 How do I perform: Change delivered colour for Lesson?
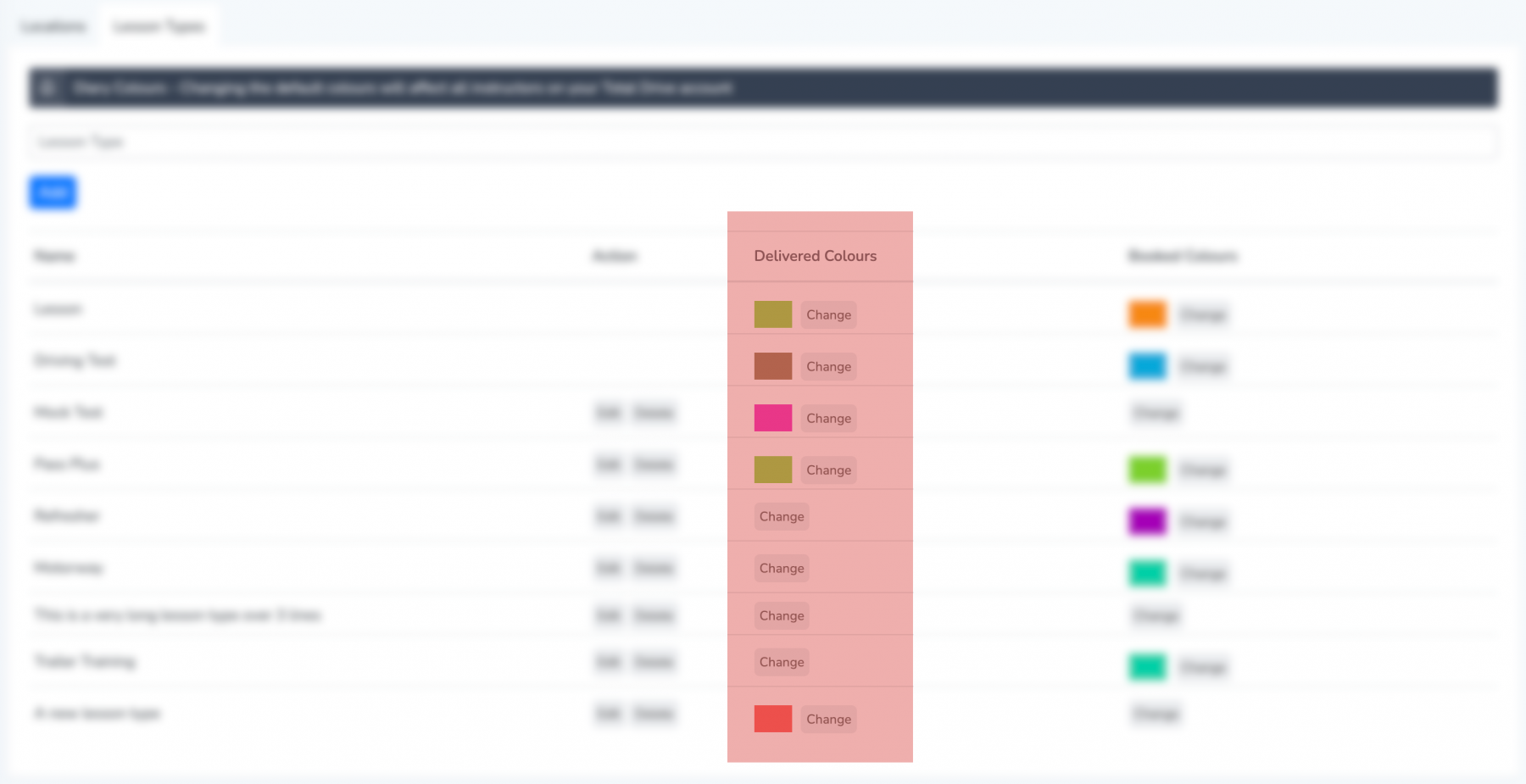(x=828, y=314)
